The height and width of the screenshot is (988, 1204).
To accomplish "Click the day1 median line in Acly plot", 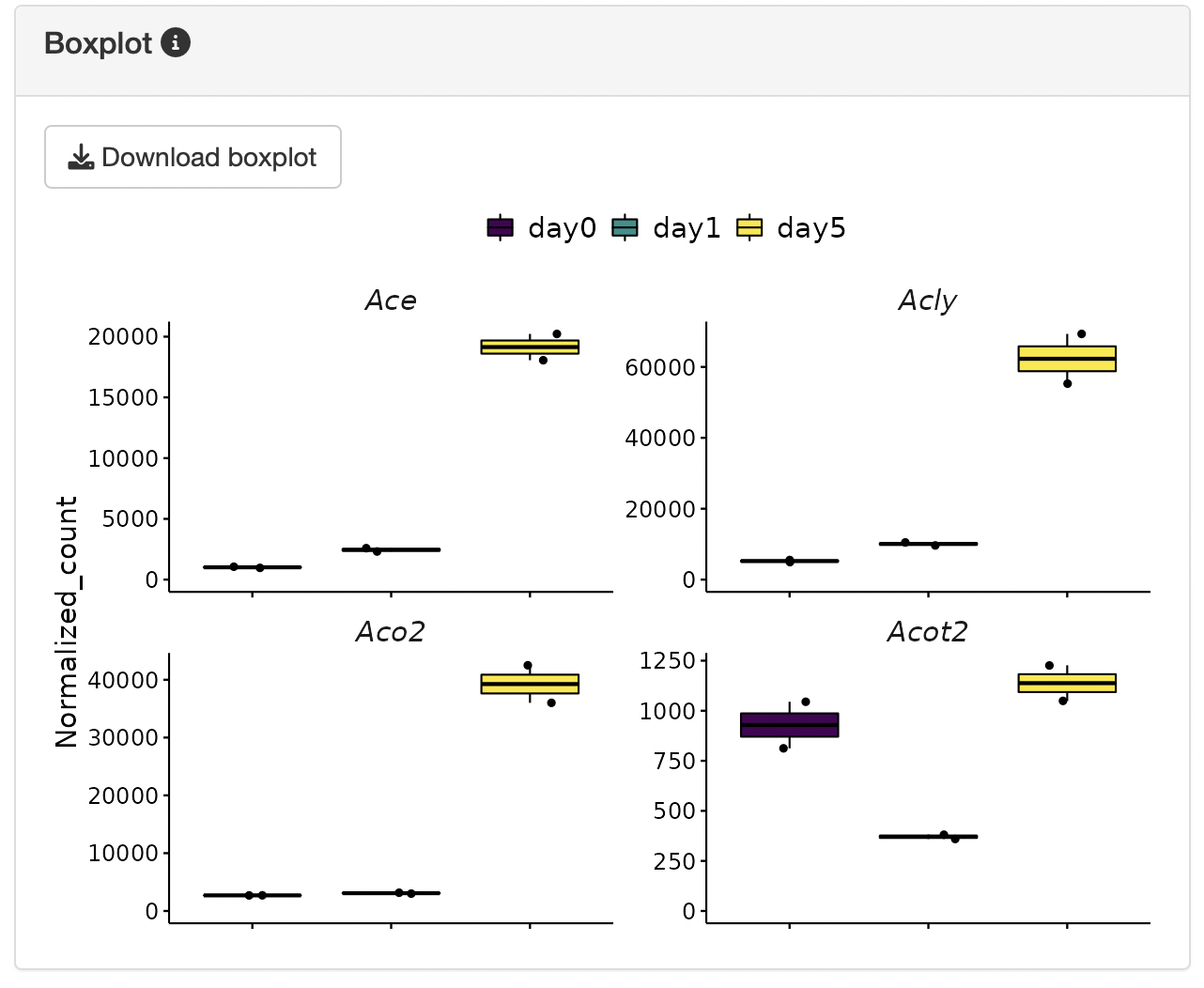I will pyautogui.click(x=928, y=544).
